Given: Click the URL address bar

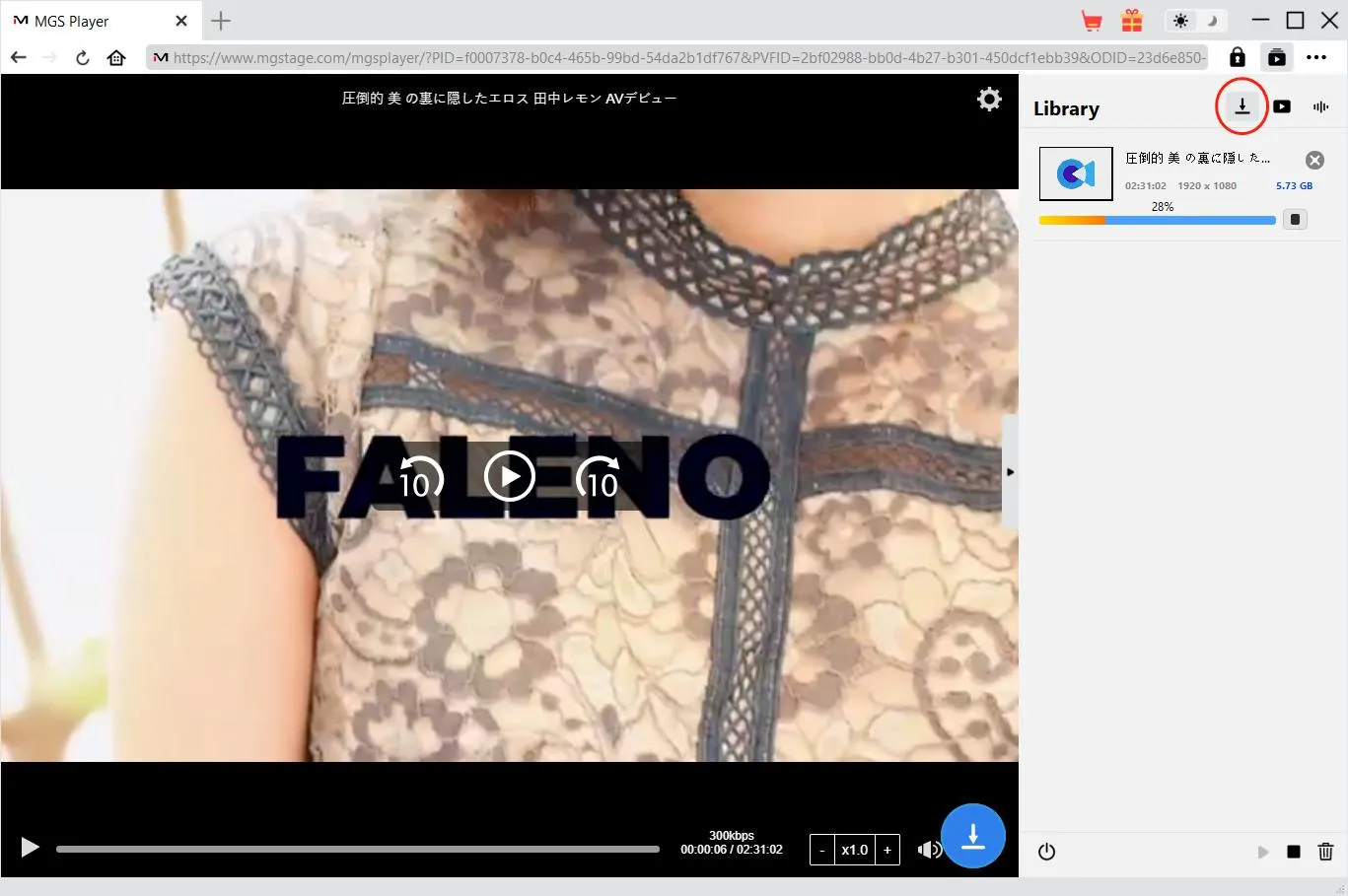Looking at the screenshot, I should click(x=688, y=57).
